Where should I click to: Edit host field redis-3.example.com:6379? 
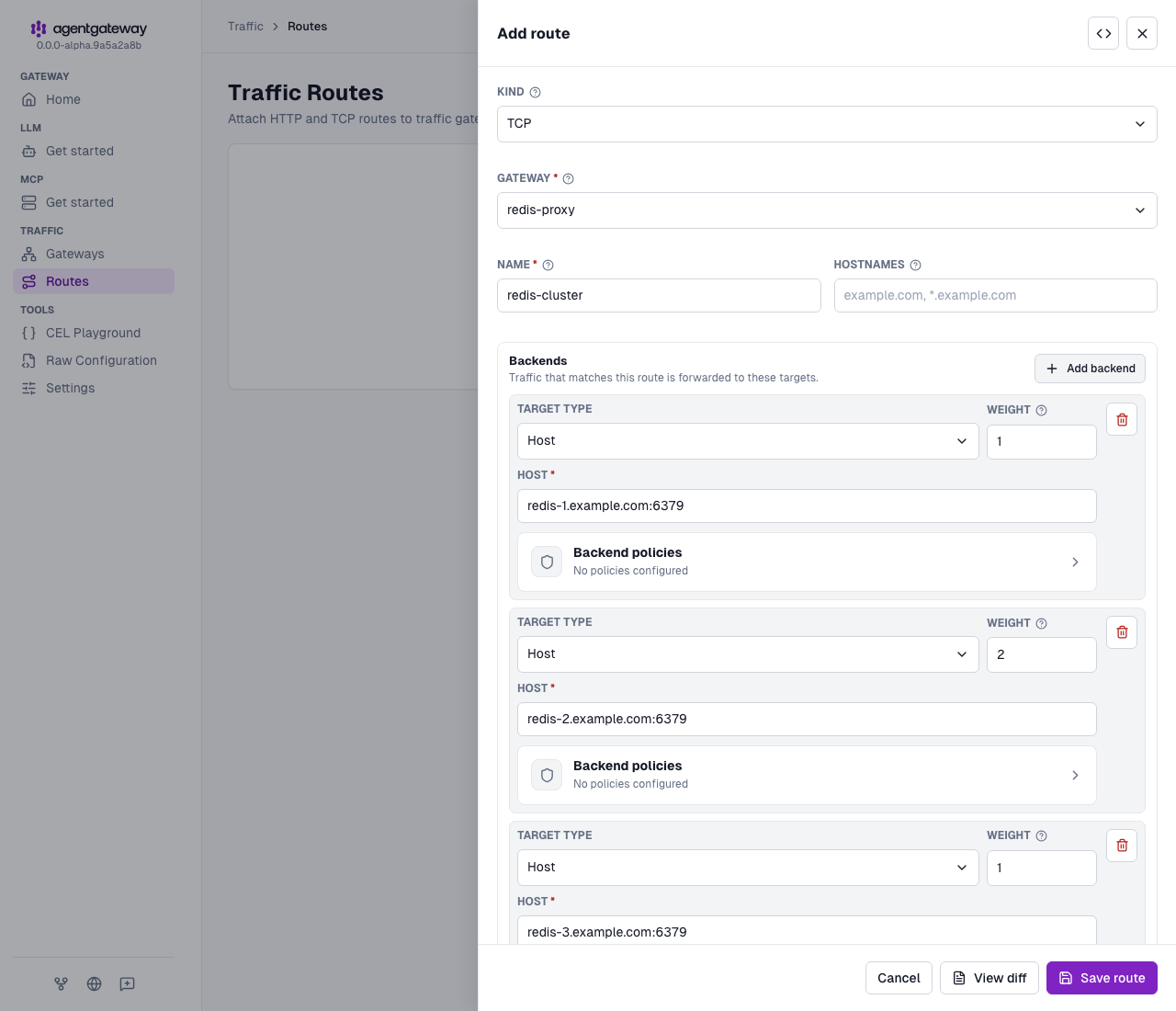[807, 930]
